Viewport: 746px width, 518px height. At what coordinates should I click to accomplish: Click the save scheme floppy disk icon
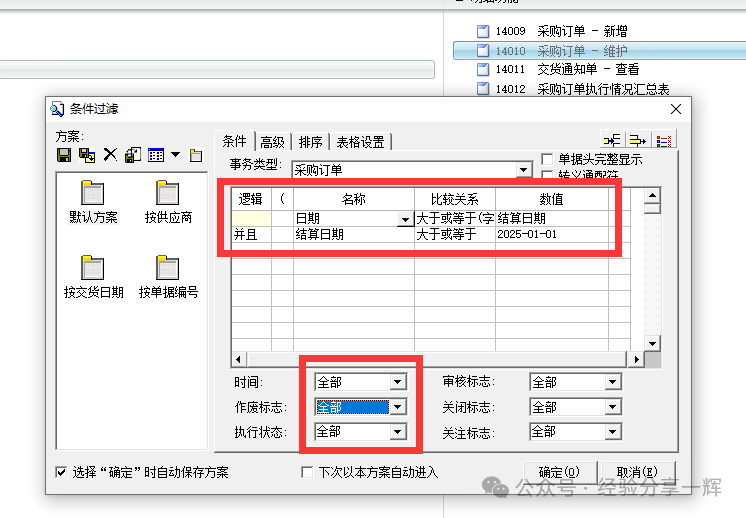pyautogui.click(x=64, y=155)
